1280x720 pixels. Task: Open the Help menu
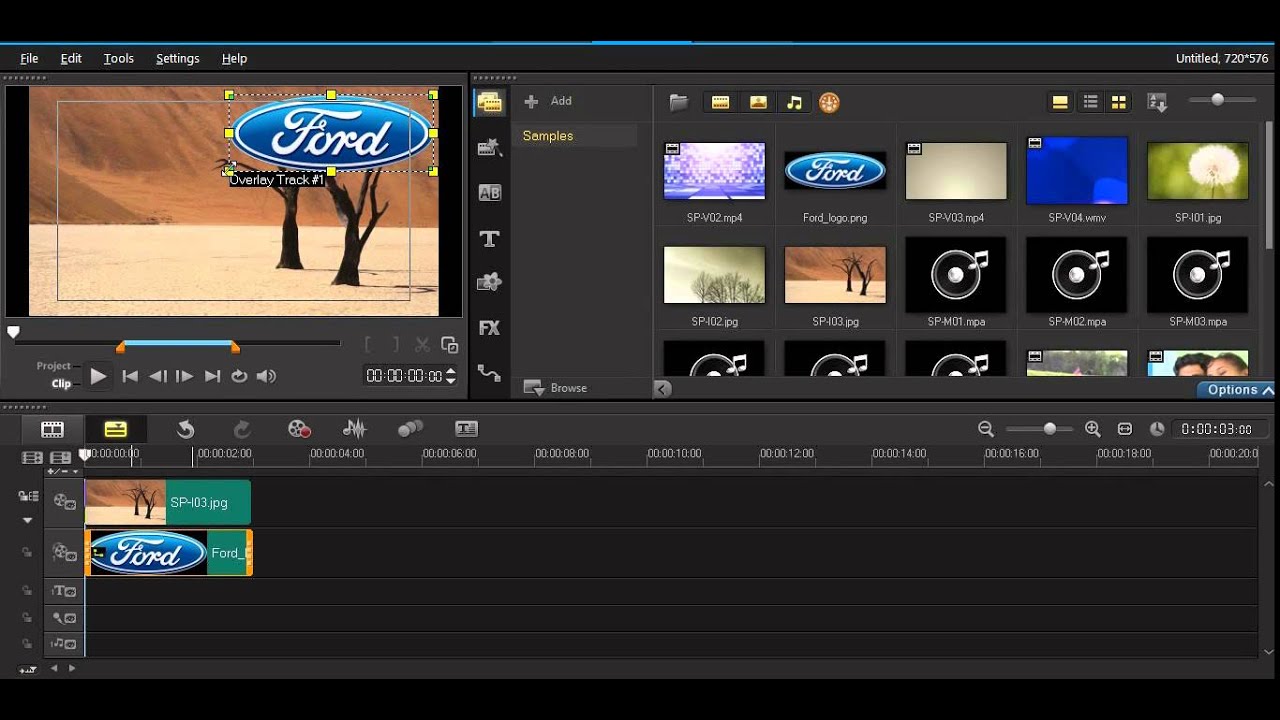[234, 58]
